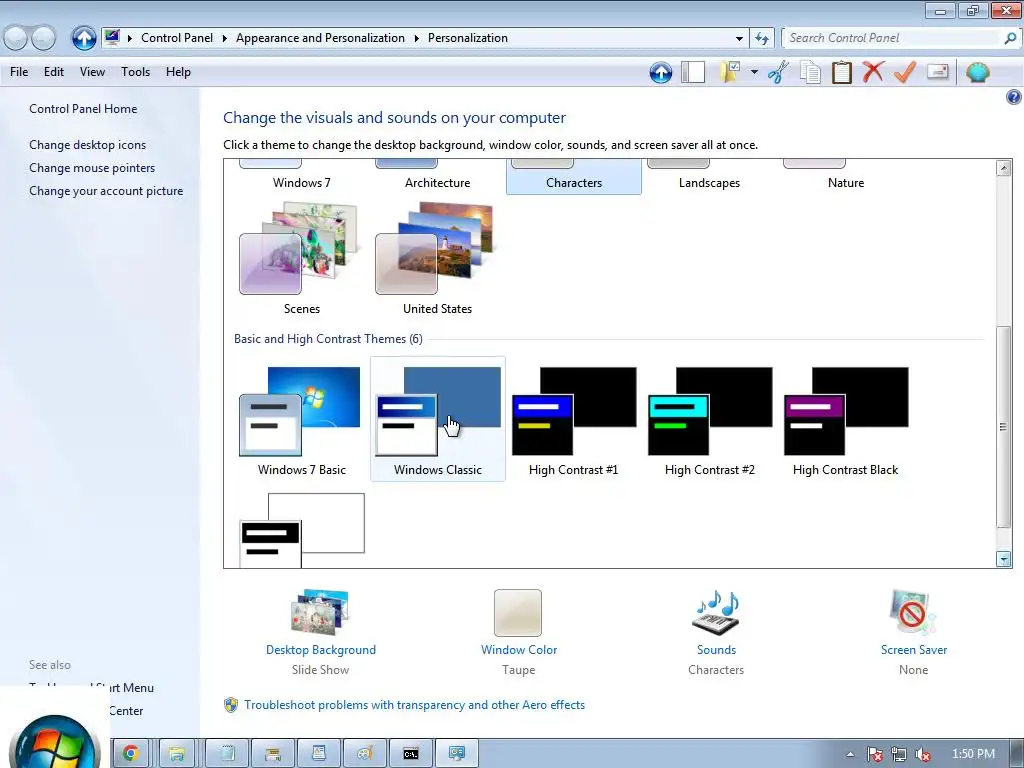Viewport: 1024px width, 768px height.
Task: Click the theme list scroll down arrow
Action: 1004,559
